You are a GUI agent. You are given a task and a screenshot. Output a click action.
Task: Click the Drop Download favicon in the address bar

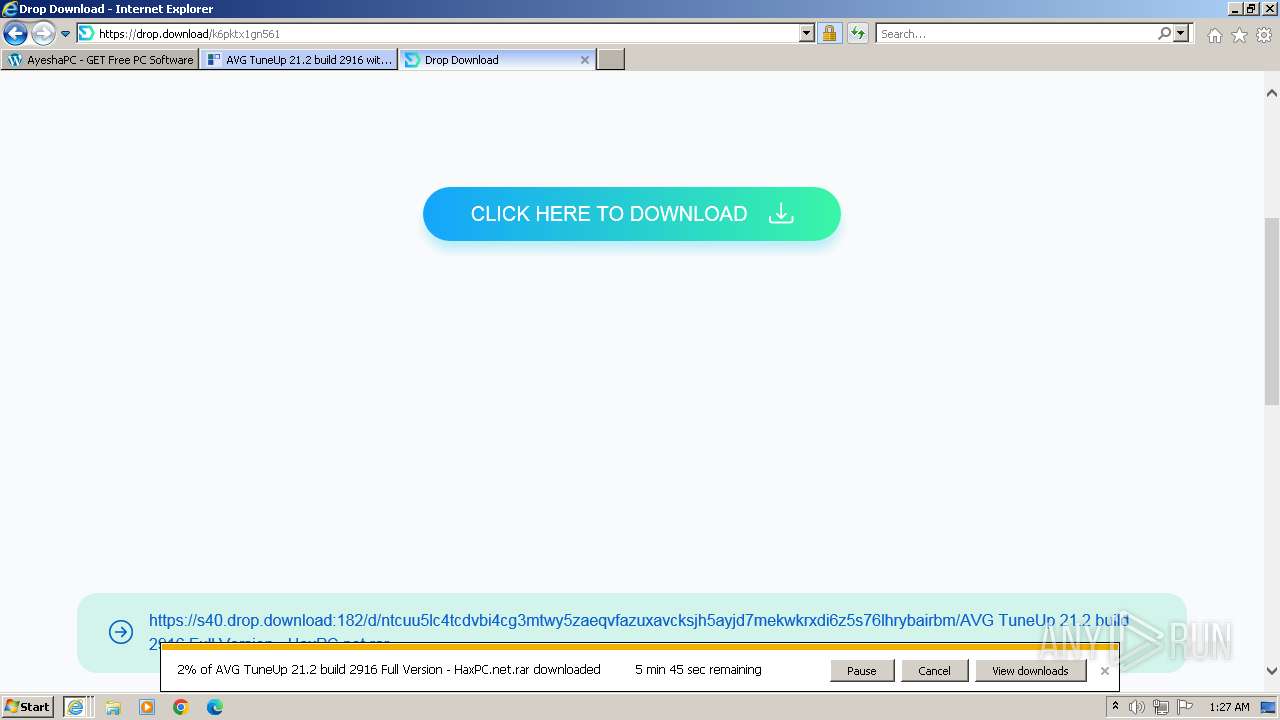(87, 33)
